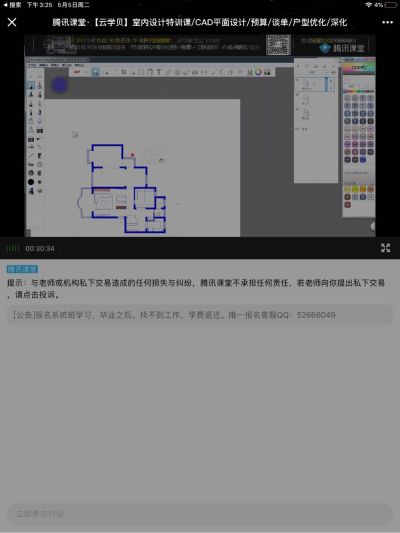The width and height of the screenshot is (400, 533).
Task: Click the course title 室内设计特训课 text
Action: pos(162,22)
